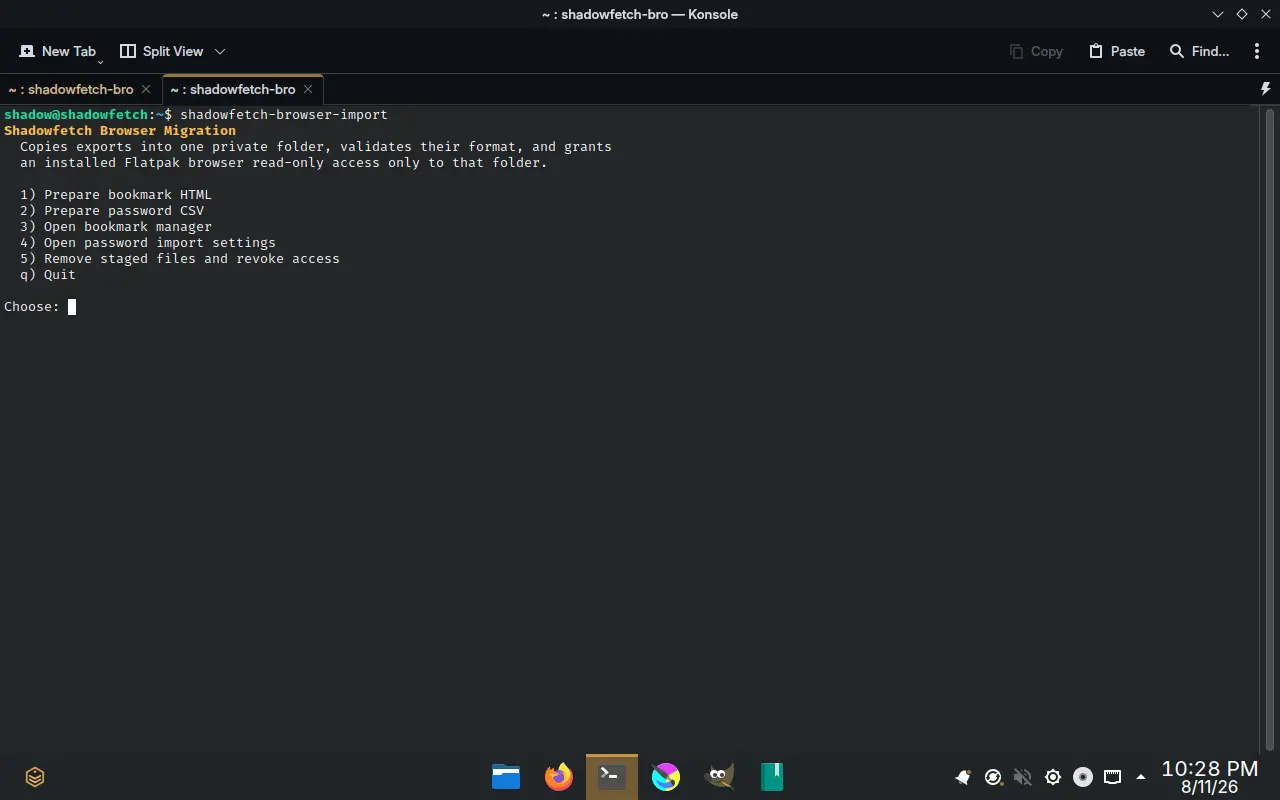Viewport: 1280px width, 800px height.
Task: Click the 'q) Quit' line
Action: coord(48,274)
